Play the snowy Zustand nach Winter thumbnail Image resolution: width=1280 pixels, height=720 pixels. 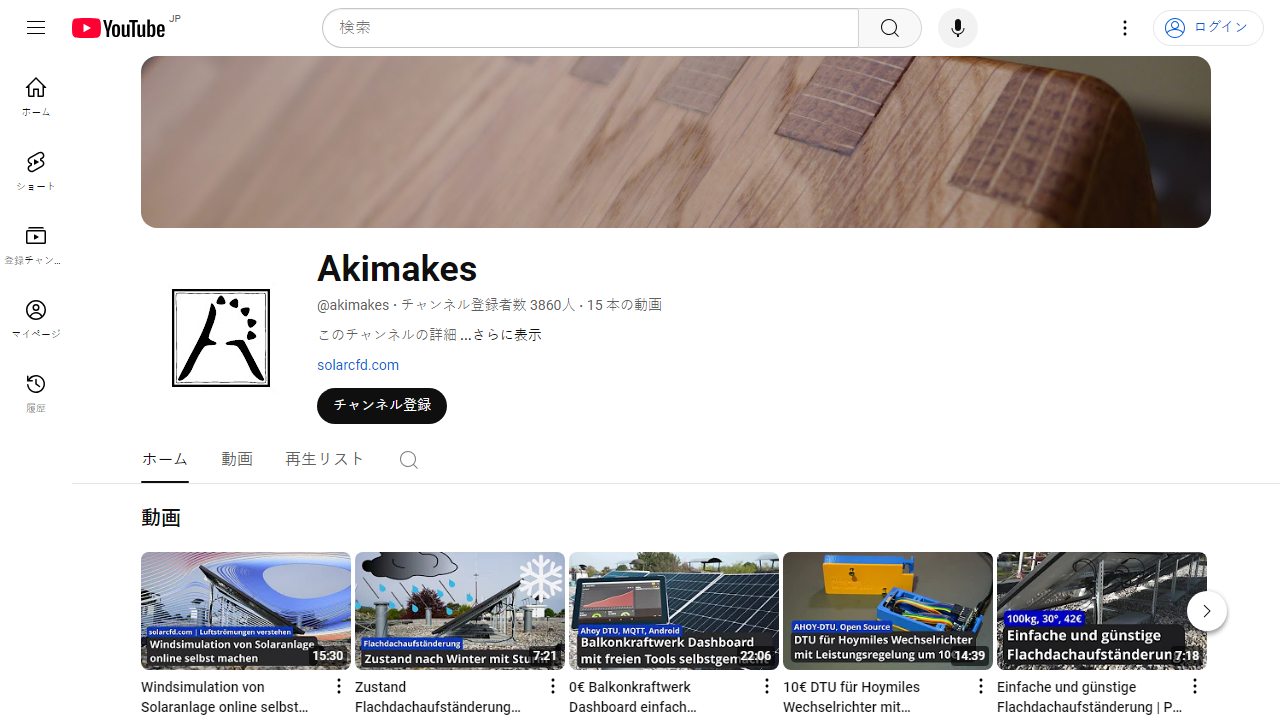[x=460, y=611]
